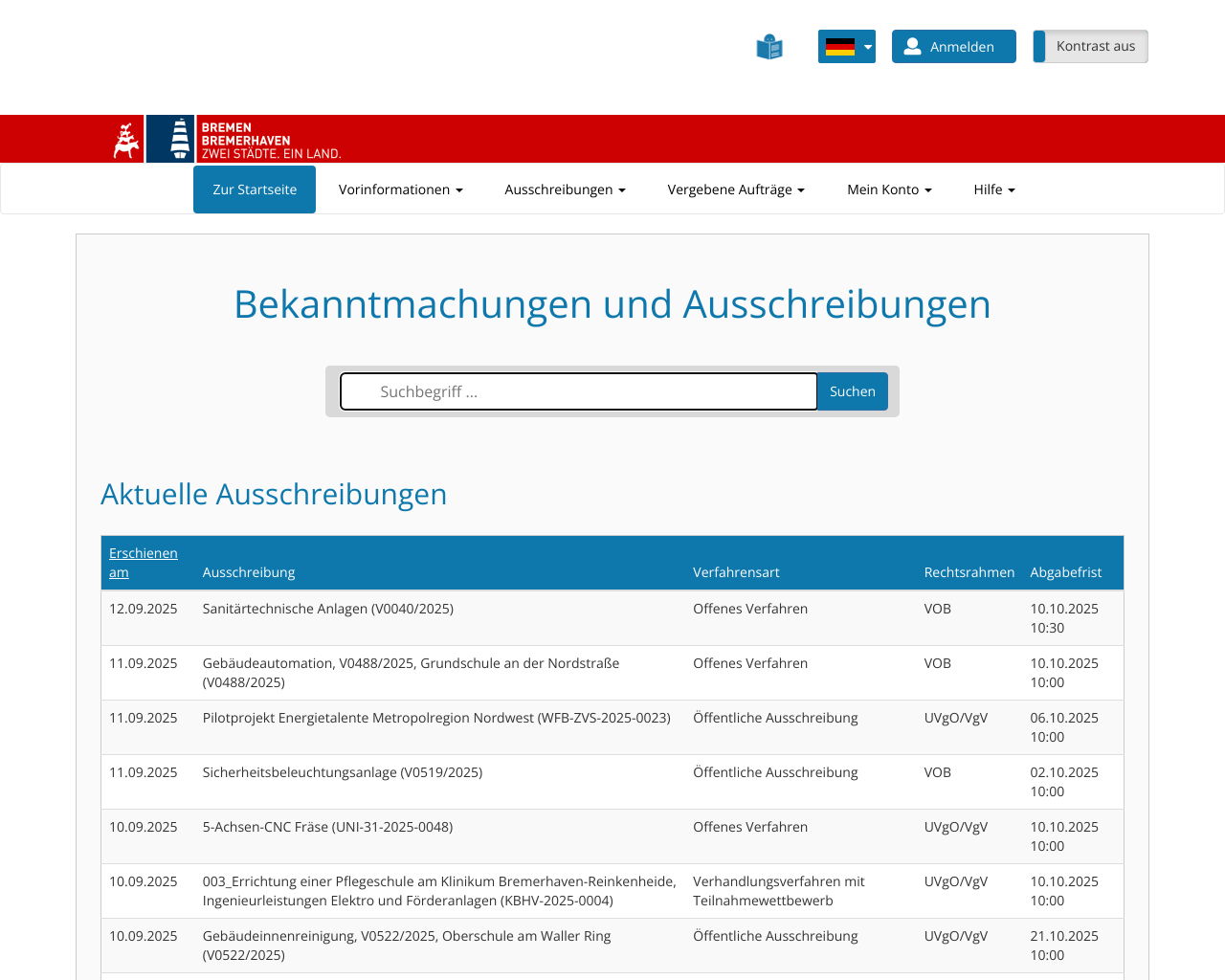Expand the Ausschreibungen menu

pyautogui.click(x=565, y=189)
